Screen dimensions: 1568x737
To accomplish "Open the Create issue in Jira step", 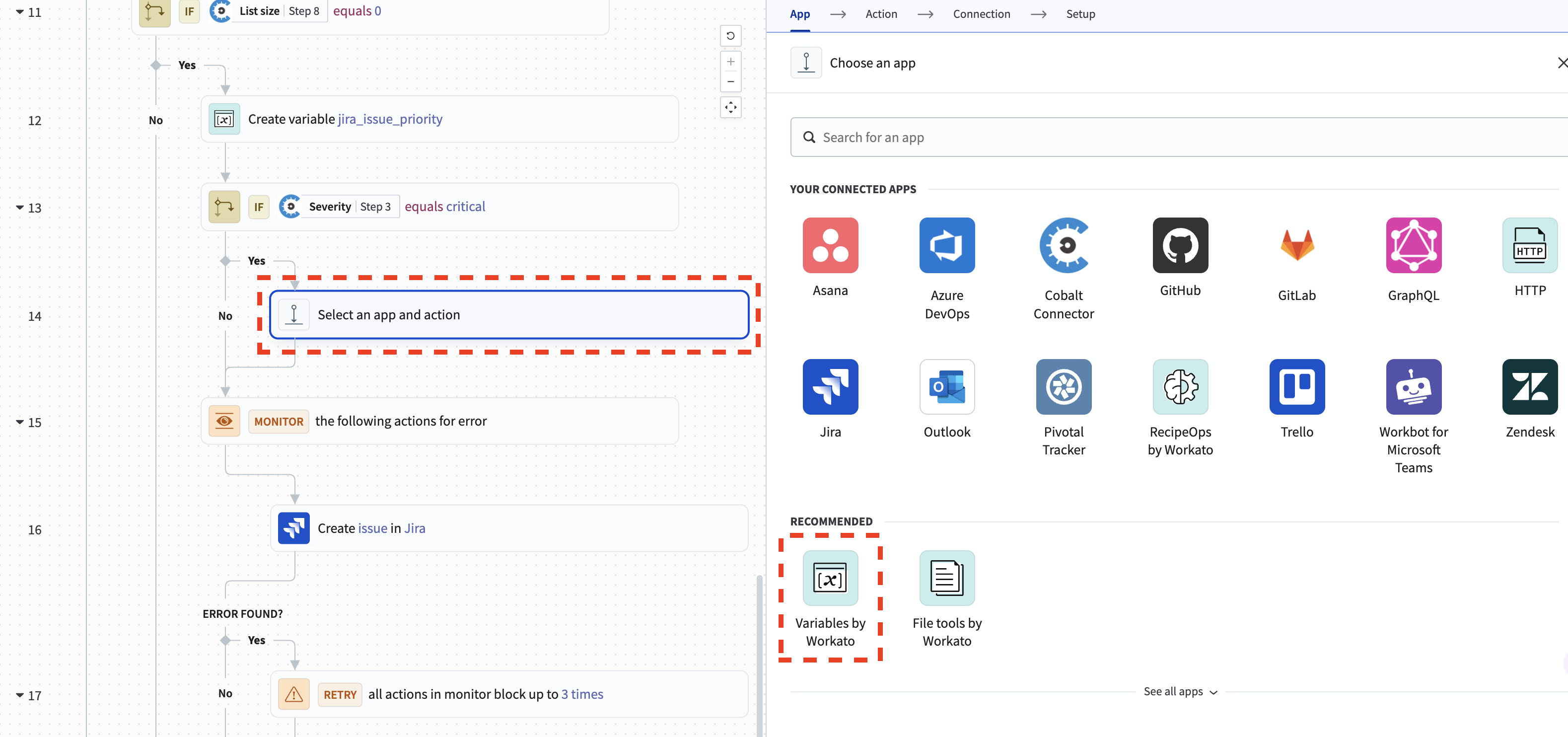I will pos(509,527).
